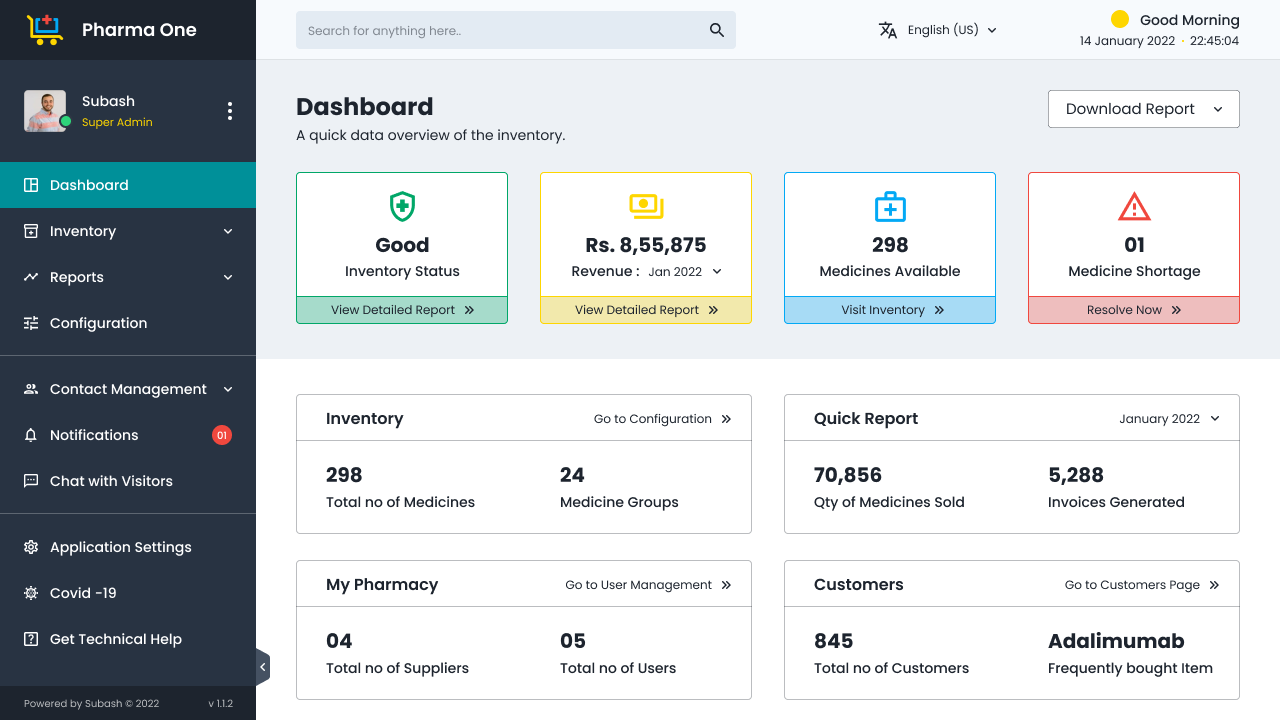Expand the Contact Management submenu chevron
Viewport: 1280px width, 720px height.
[228, 389]
